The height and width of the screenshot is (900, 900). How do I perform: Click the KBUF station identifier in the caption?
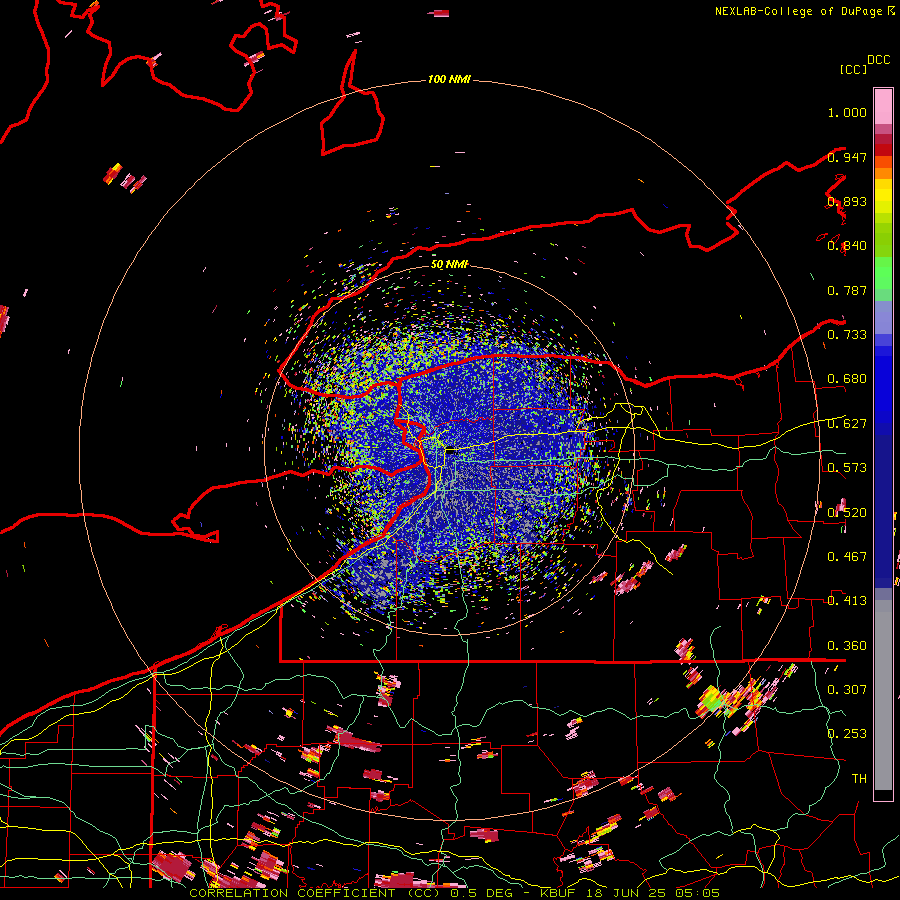tap(559, 893)
